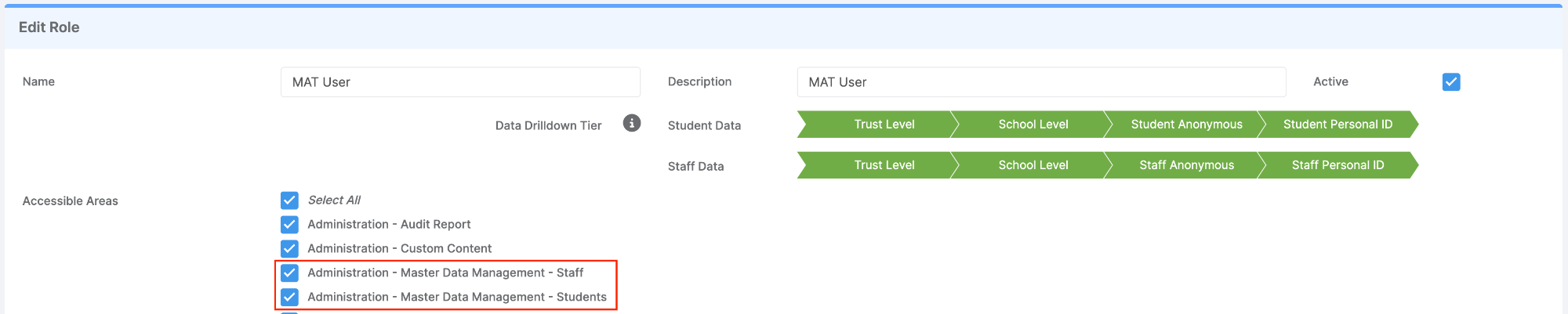This screenshot has height=314, width=1568.
Task: Choose the Student Anonymous tier
Action: click(1186, 125)
